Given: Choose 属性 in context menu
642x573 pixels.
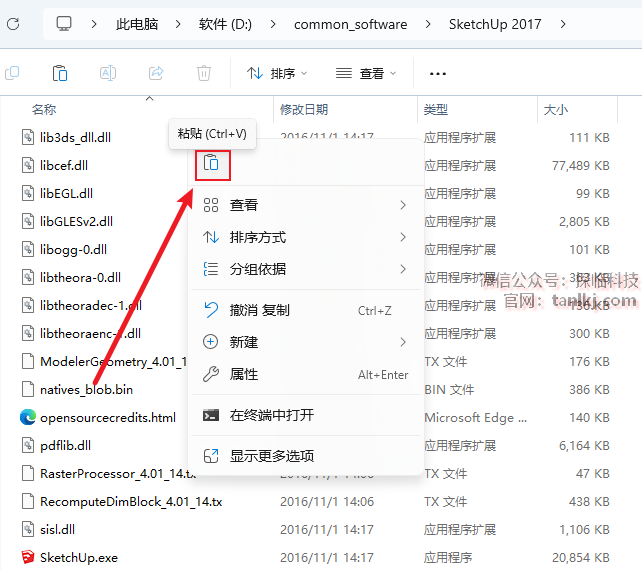Looking at the screenshot, I should point(305,374).
